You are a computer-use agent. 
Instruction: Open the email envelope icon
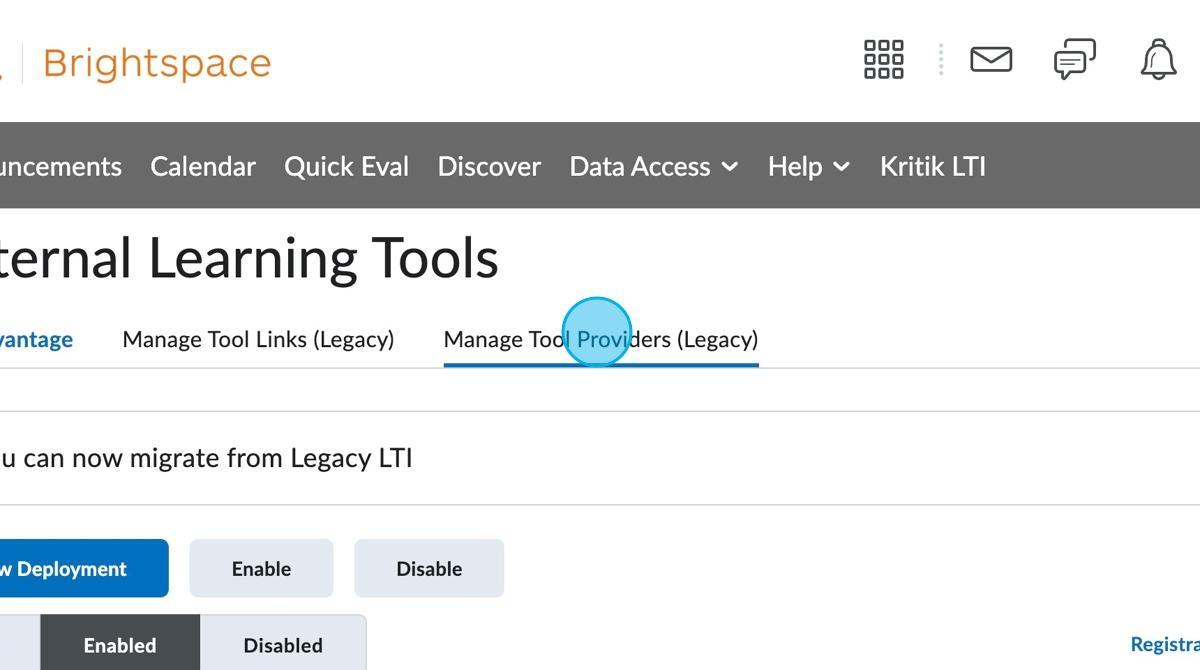990,59
